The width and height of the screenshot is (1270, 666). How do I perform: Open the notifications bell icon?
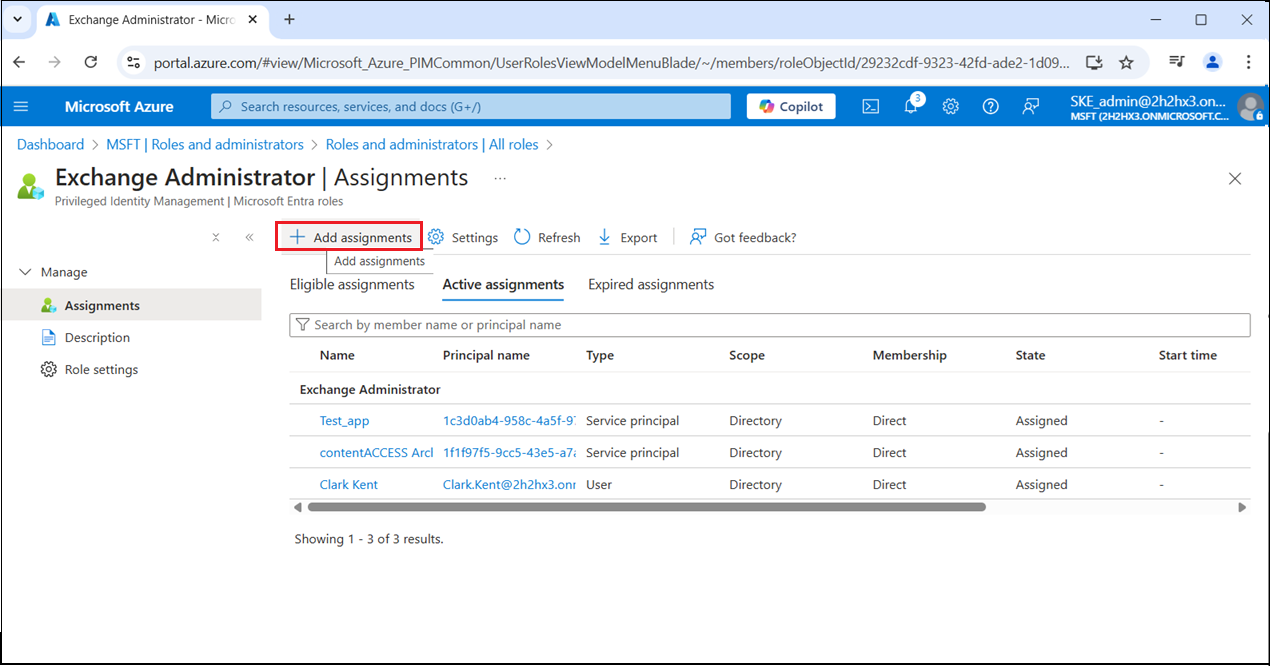coord(911,106)
